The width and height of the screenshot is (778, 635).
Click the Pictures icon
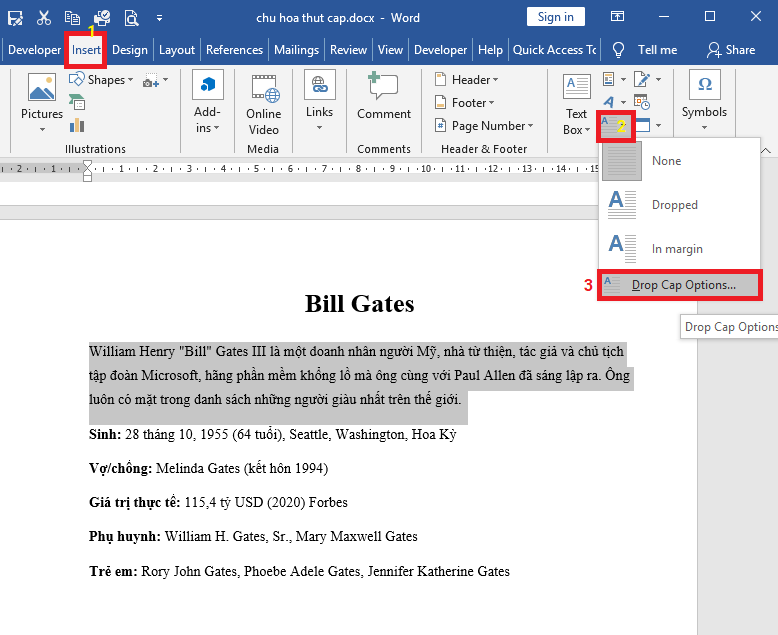[42, 87]
